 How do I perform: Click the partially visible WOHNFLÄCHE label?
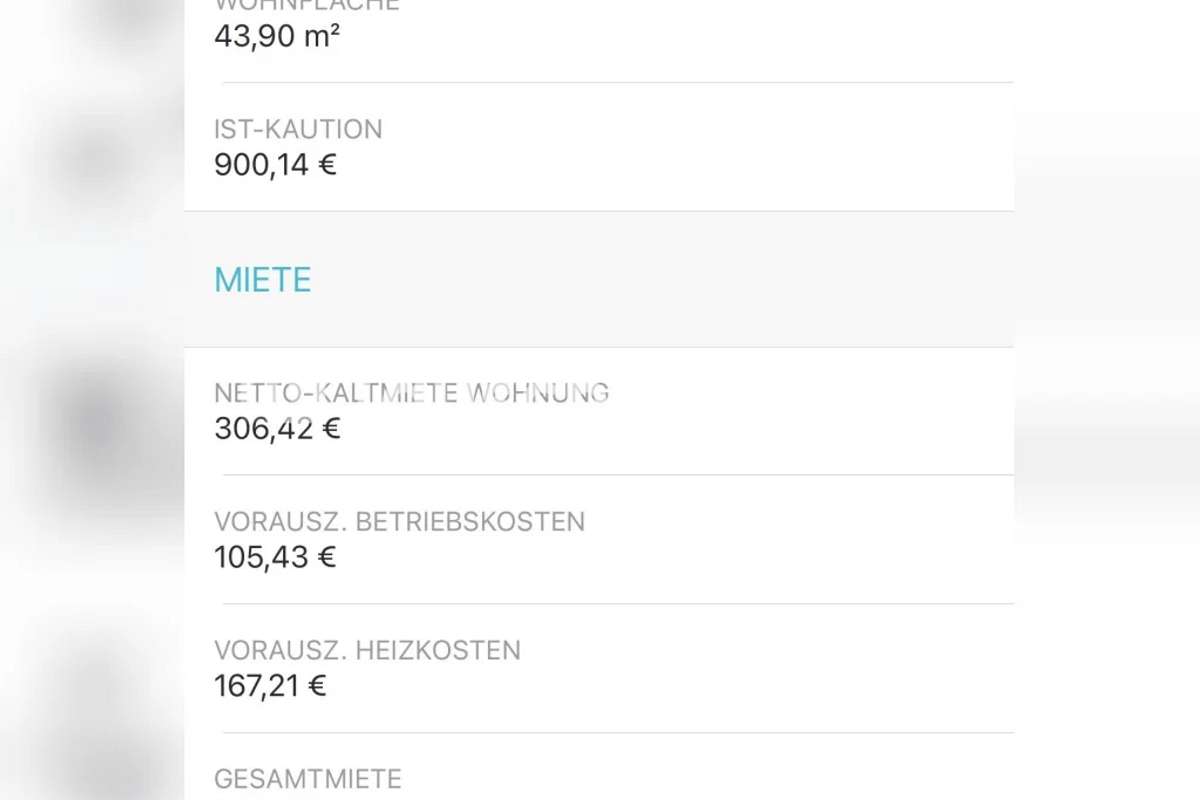pos(307,5)
